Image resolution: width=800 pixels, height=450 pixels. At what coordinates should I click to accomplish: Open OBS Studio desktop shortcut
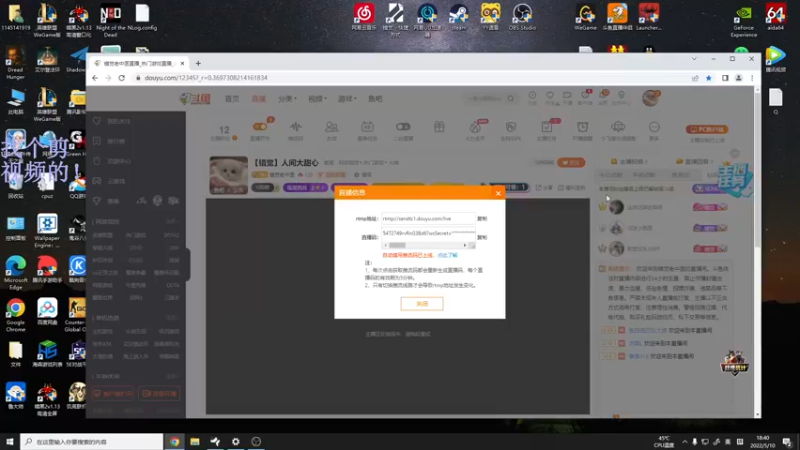click(522, 17)
